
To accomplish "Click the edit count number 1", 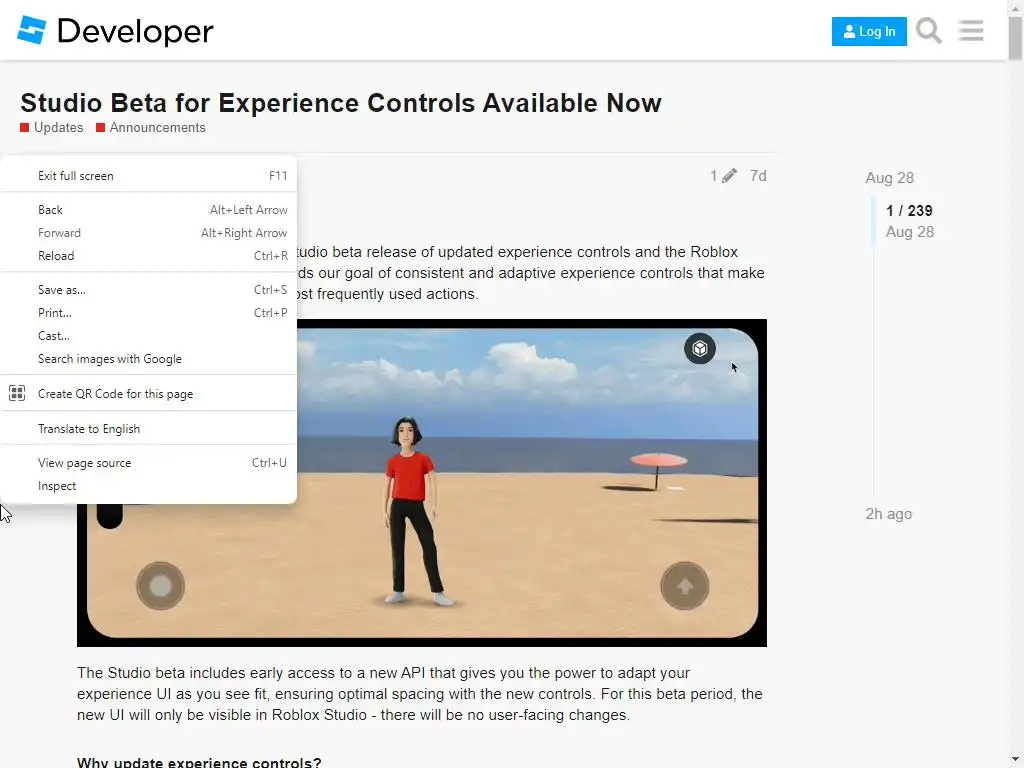I will tap(714, 176).
